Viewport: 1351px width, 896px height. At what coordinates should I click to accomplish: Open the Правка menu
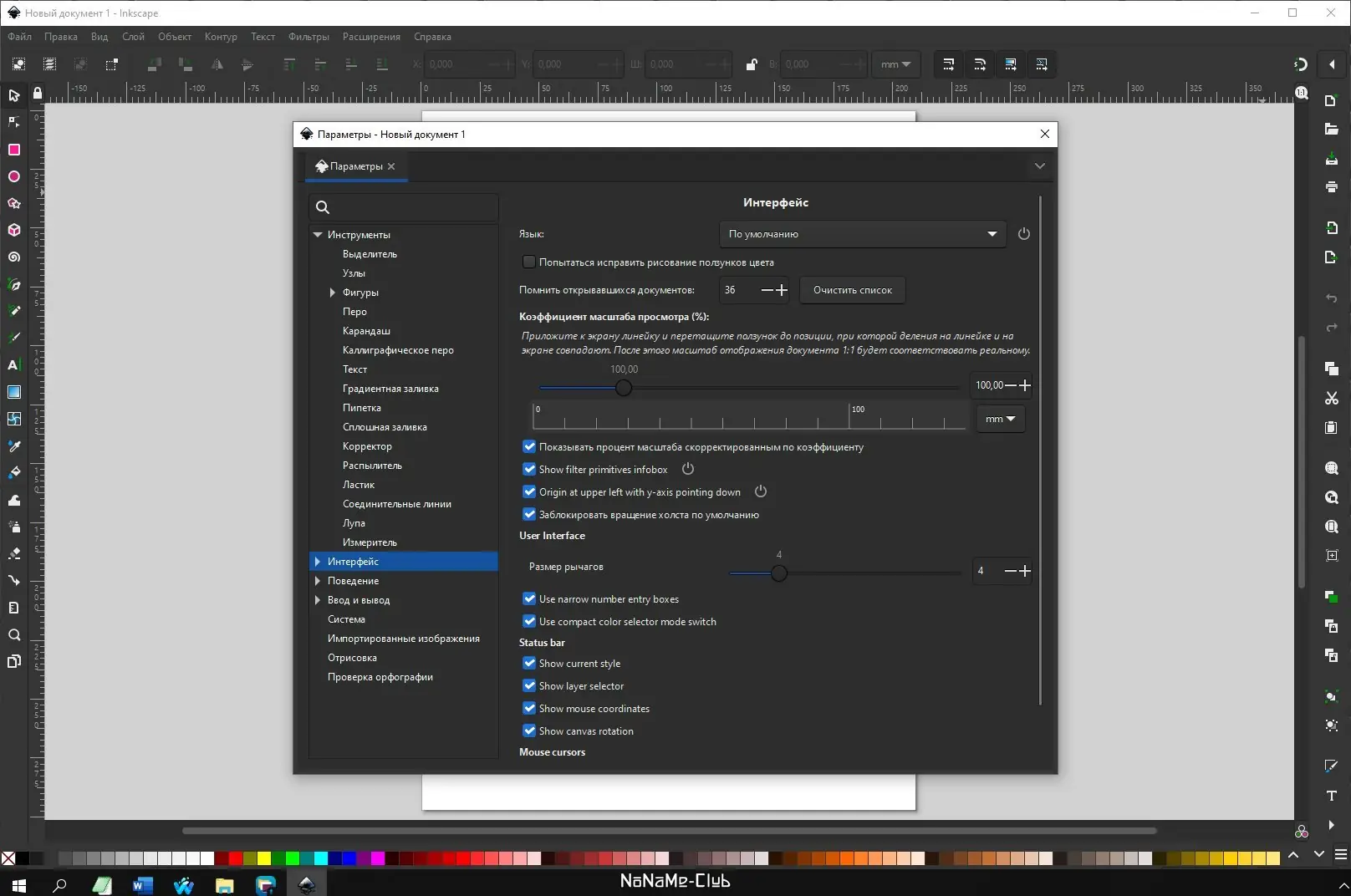coord(61,37)
